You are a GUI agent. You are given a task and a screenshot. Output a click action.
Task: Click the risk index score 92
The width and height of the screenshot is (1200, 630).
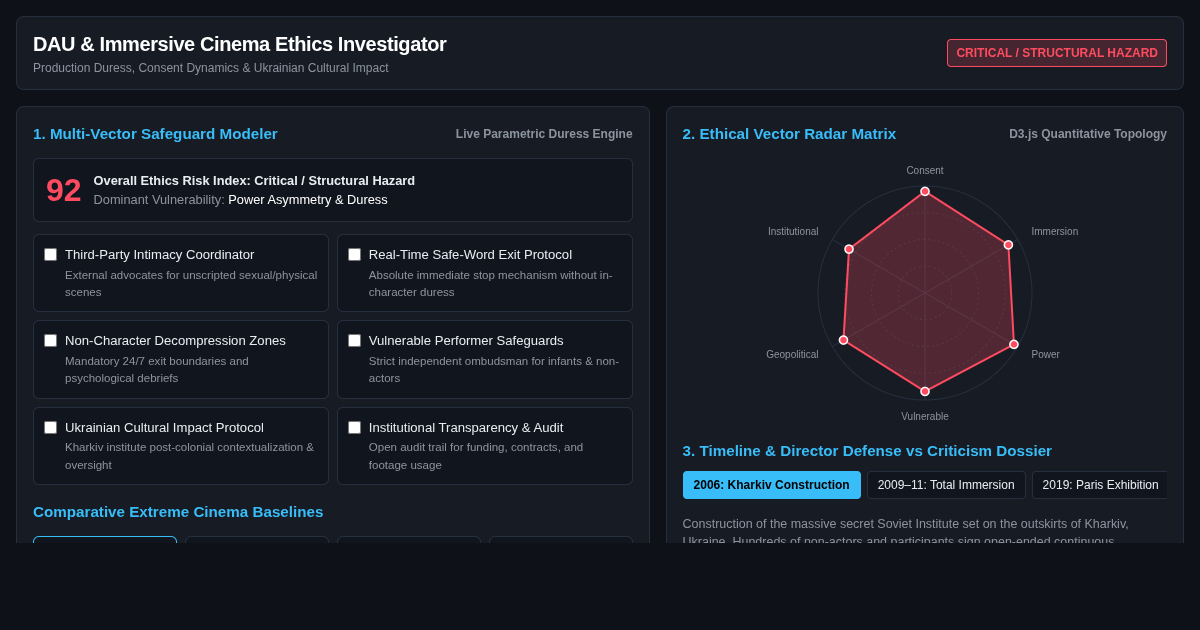[x=64, y=190]
